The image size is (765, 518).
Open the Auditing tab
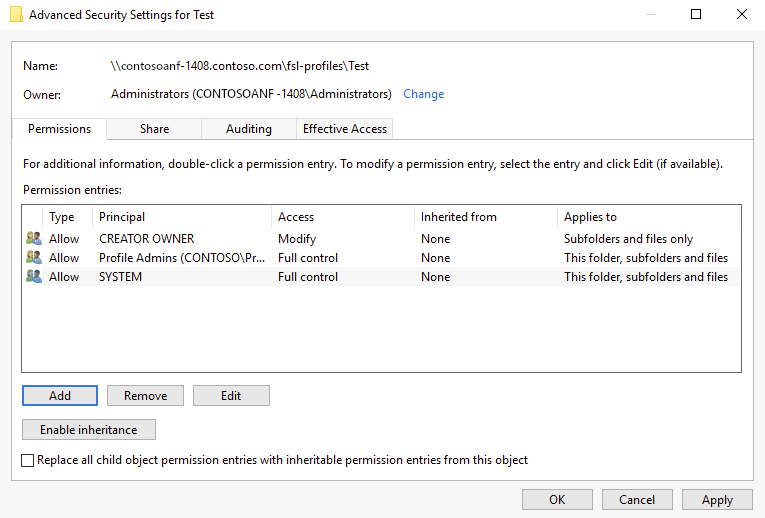(249, 129)
